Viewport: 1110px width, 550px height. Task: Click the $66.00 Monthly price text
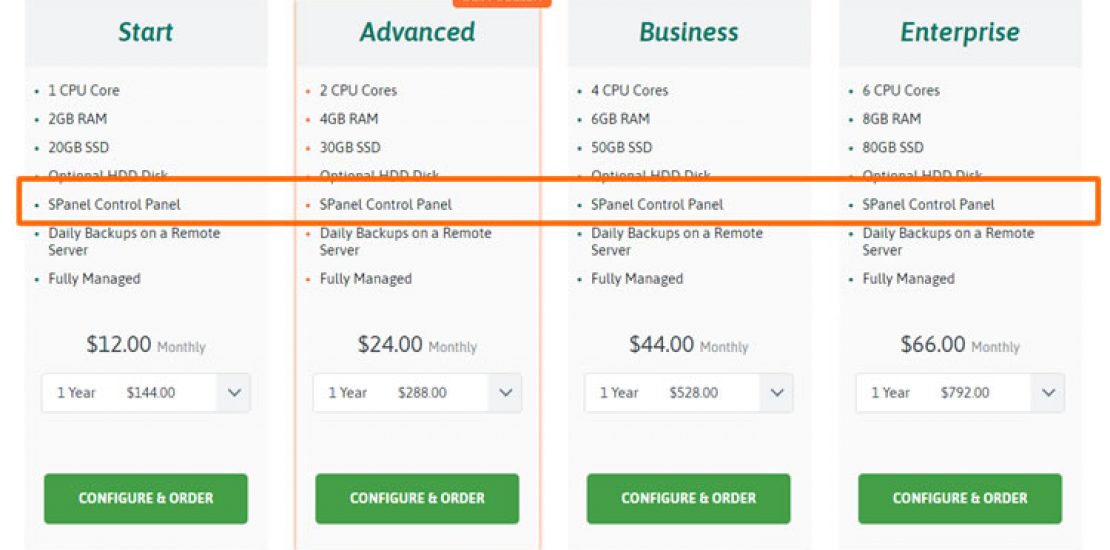tap(960, 345)
